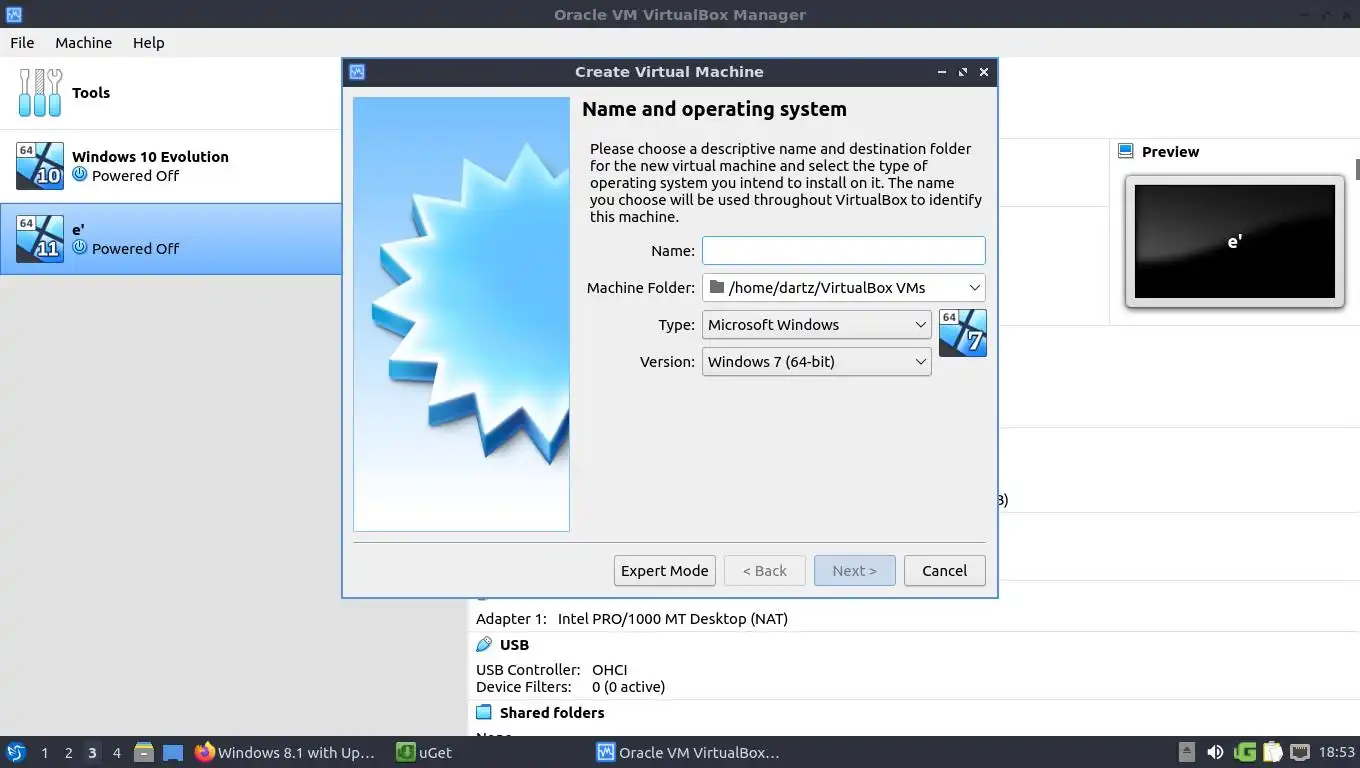Open the Type dropdown showing Microsoft Windows
Viewport: 1360px width, 768px height.
(817, 325)
